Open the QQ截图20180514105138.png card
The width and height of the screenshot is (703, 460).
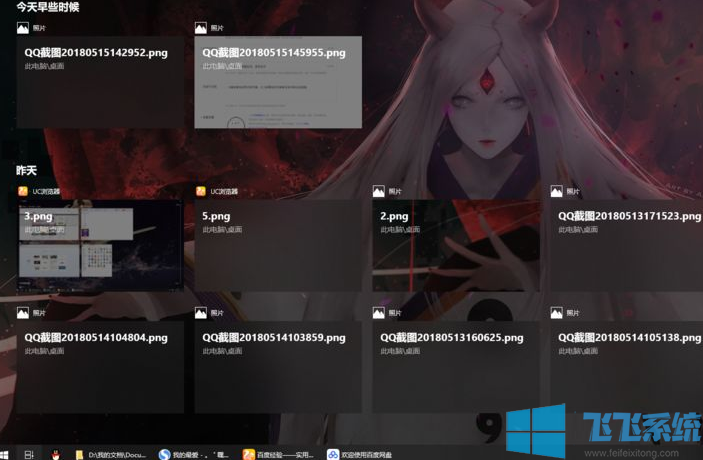(627, 367)
